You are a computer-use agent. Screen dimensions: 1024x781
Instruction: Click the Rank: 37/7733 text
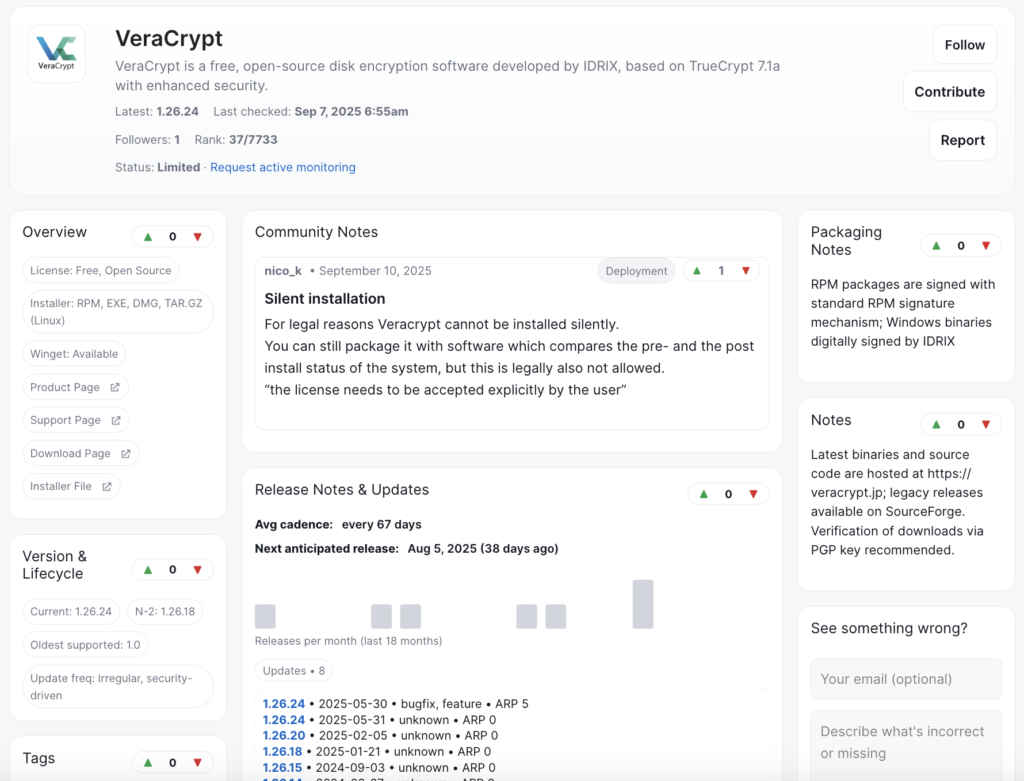point(236,140)
